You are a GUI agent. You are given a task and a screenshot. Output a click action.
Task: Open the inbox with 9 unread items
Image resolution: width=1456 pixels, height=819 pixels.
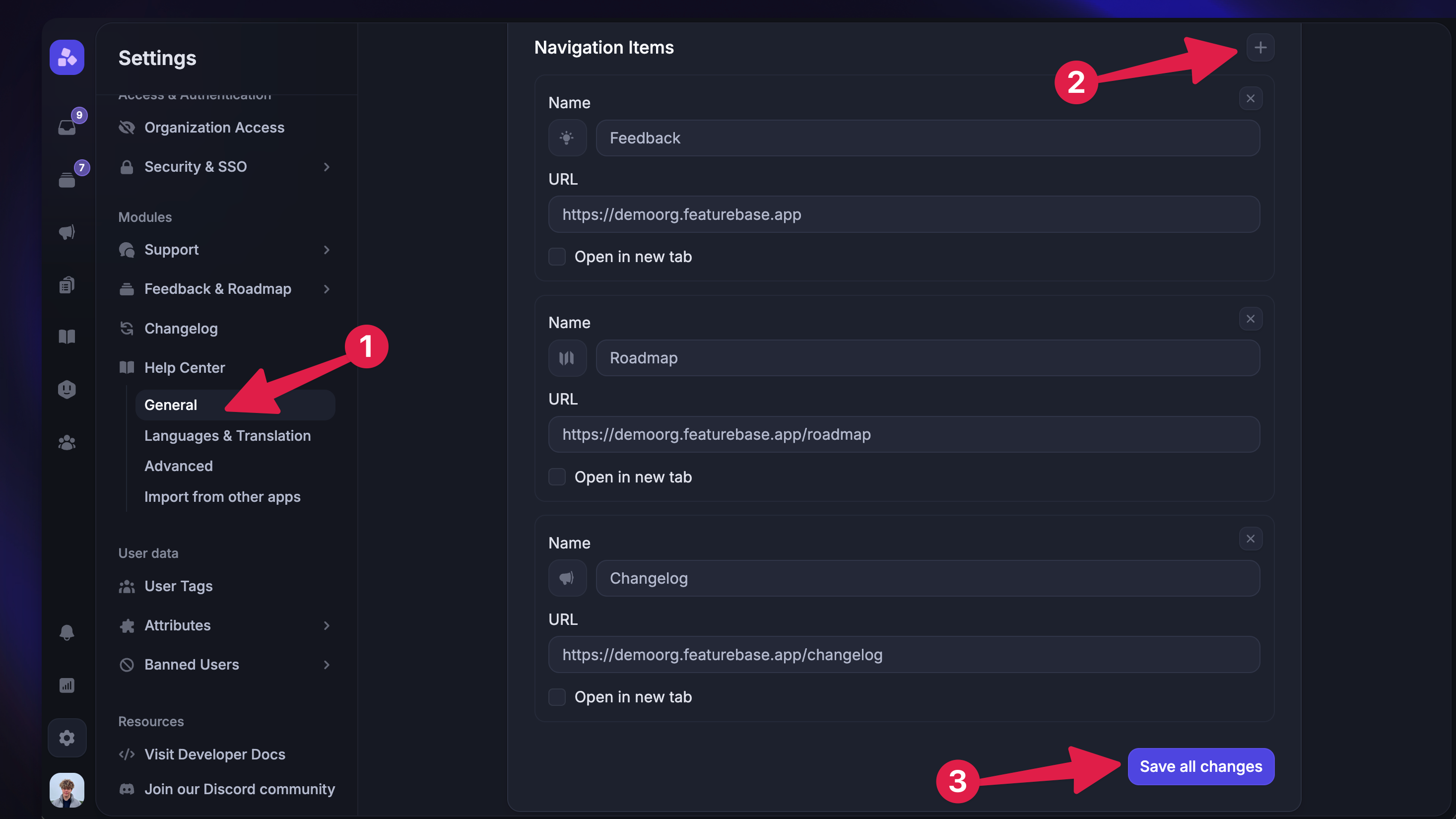pos(66,127)
